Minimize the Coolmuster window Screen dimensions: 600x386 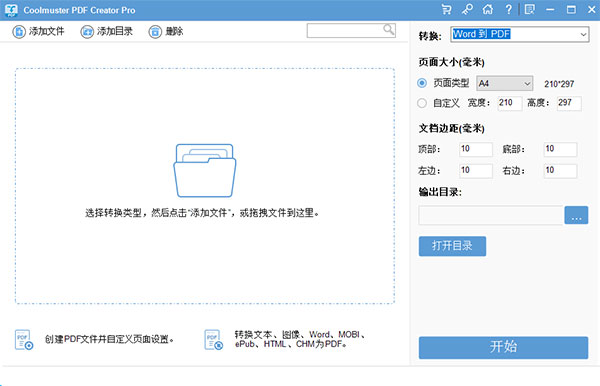[x=550, y=10]
